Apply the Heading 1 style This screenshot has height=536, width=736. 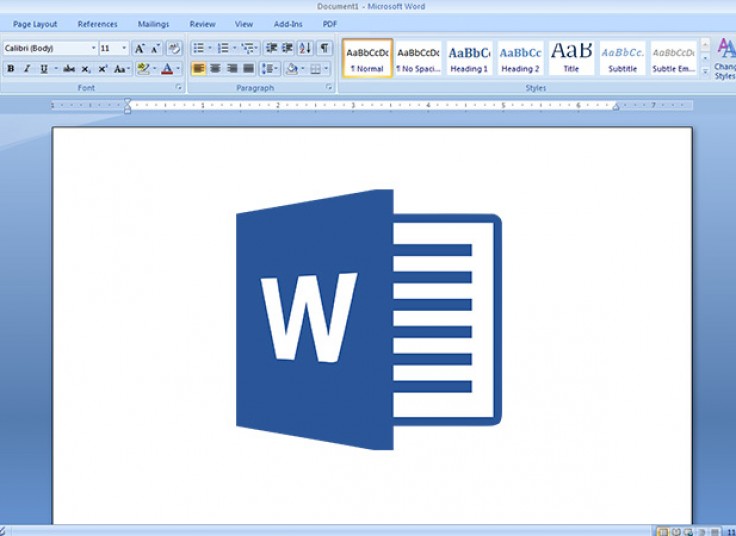click(x=469, y=58)
